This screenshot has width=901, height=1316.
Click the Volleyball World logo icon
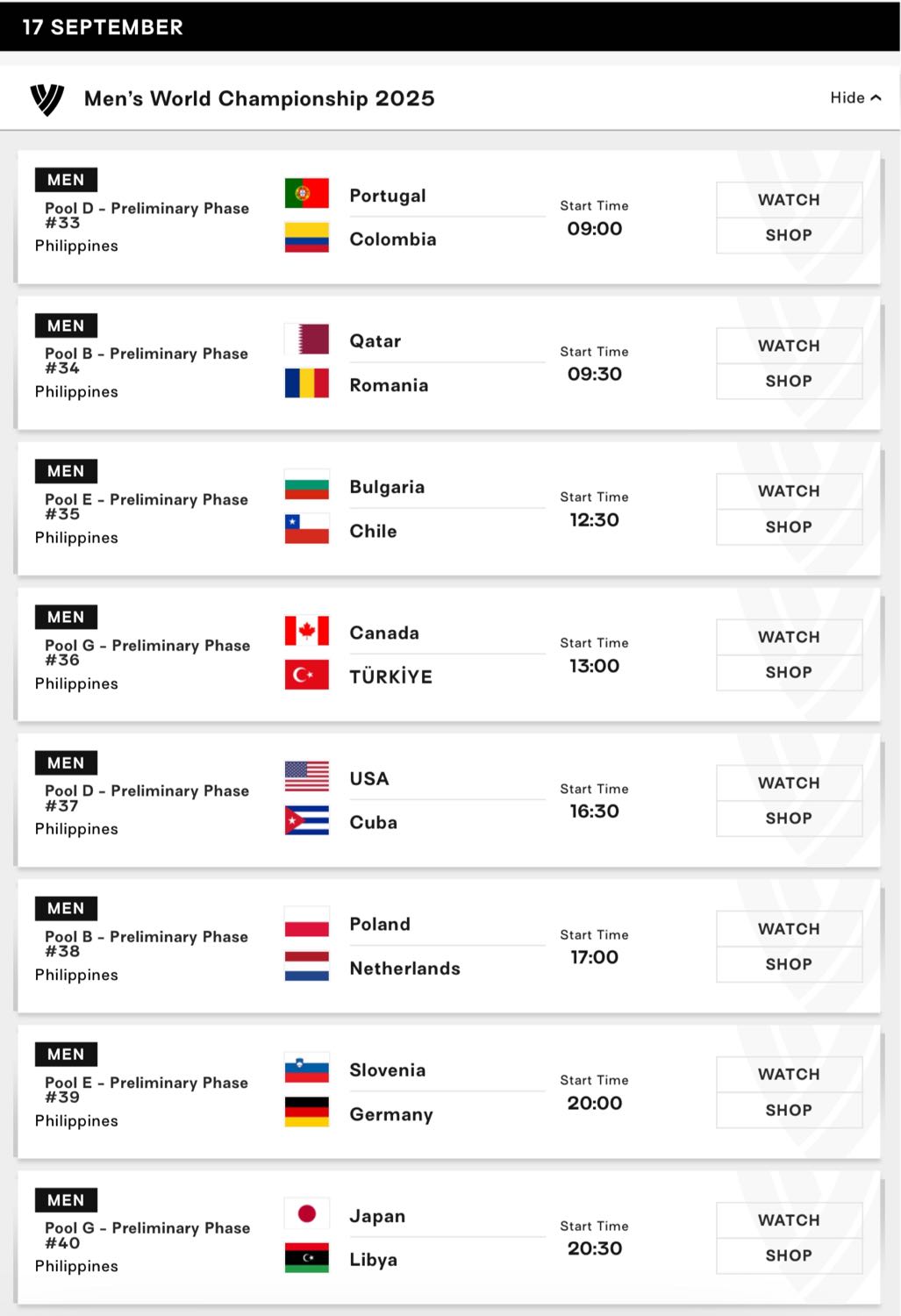(x=47, y=99)
